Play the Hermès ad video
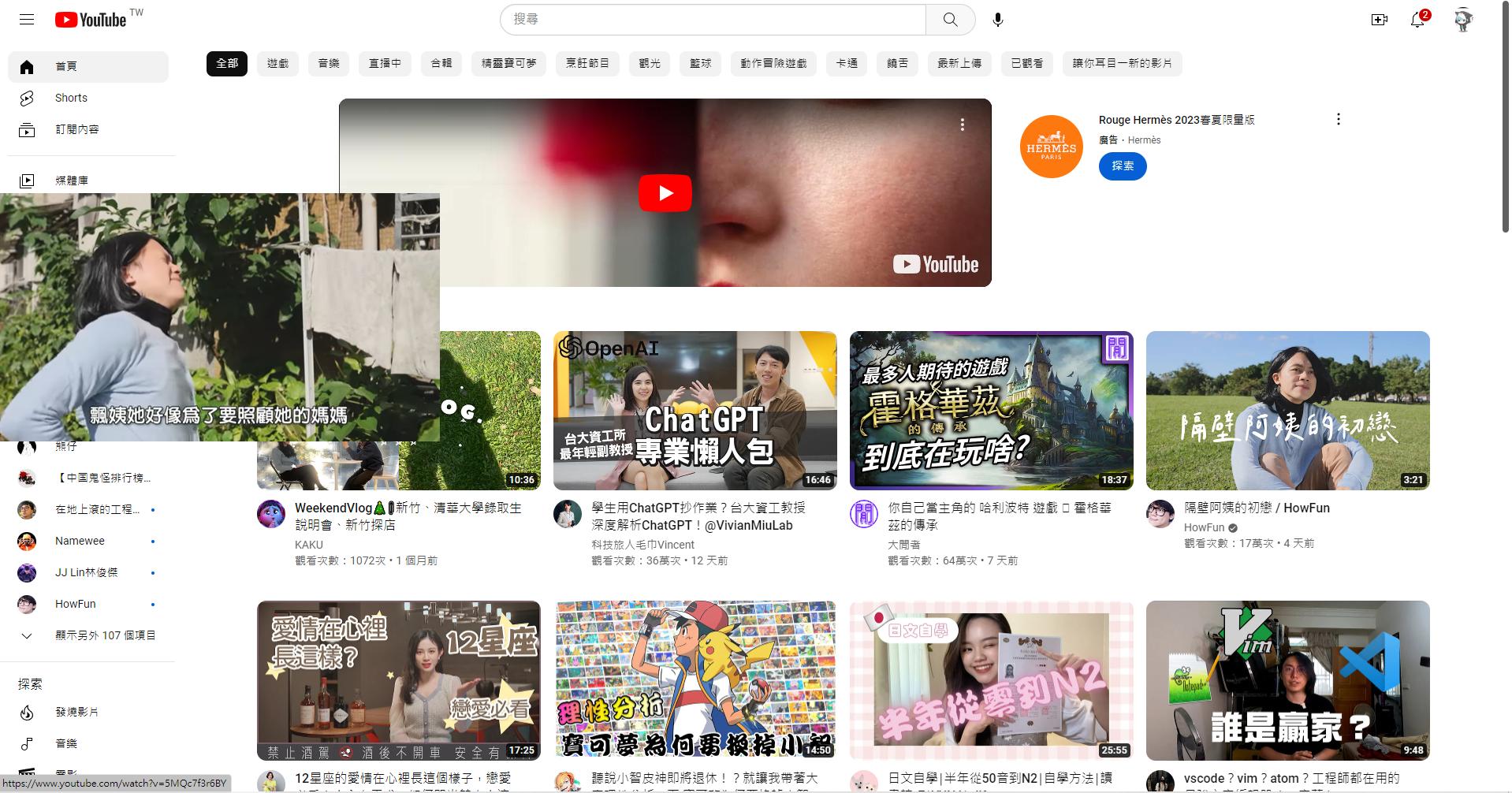Viewport: 1512px width, 793px height. (665, 193)
